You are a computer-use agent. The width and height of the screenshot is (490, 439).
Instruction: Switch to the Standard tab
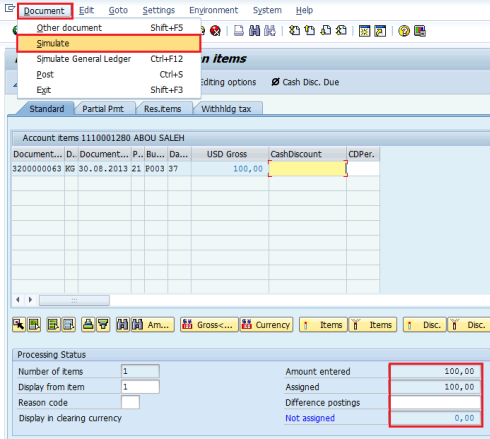pos(47,109)
